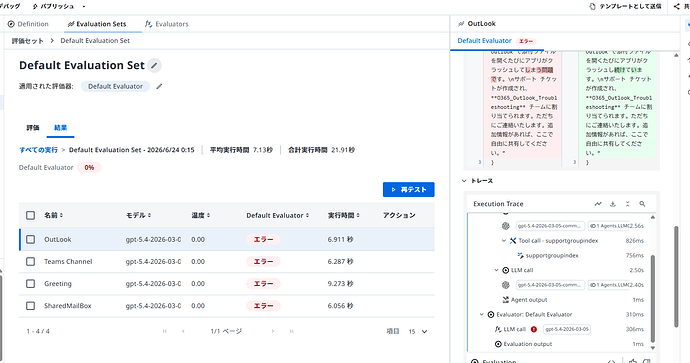Click the right panel's outer scrollbar
The height and width of the screenshot is (363, 690).
[676, 277]
